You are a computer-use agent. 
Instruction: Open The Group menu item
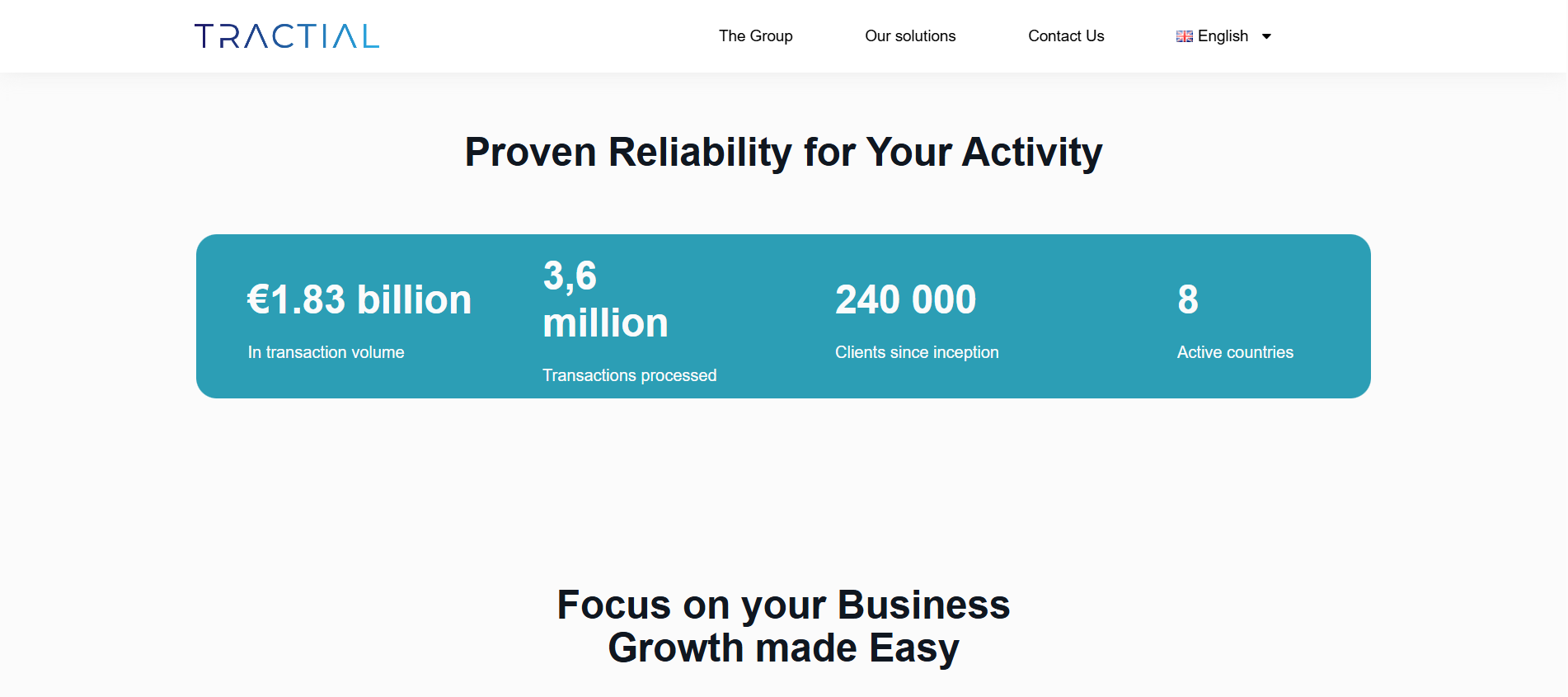tap(755, 36)
